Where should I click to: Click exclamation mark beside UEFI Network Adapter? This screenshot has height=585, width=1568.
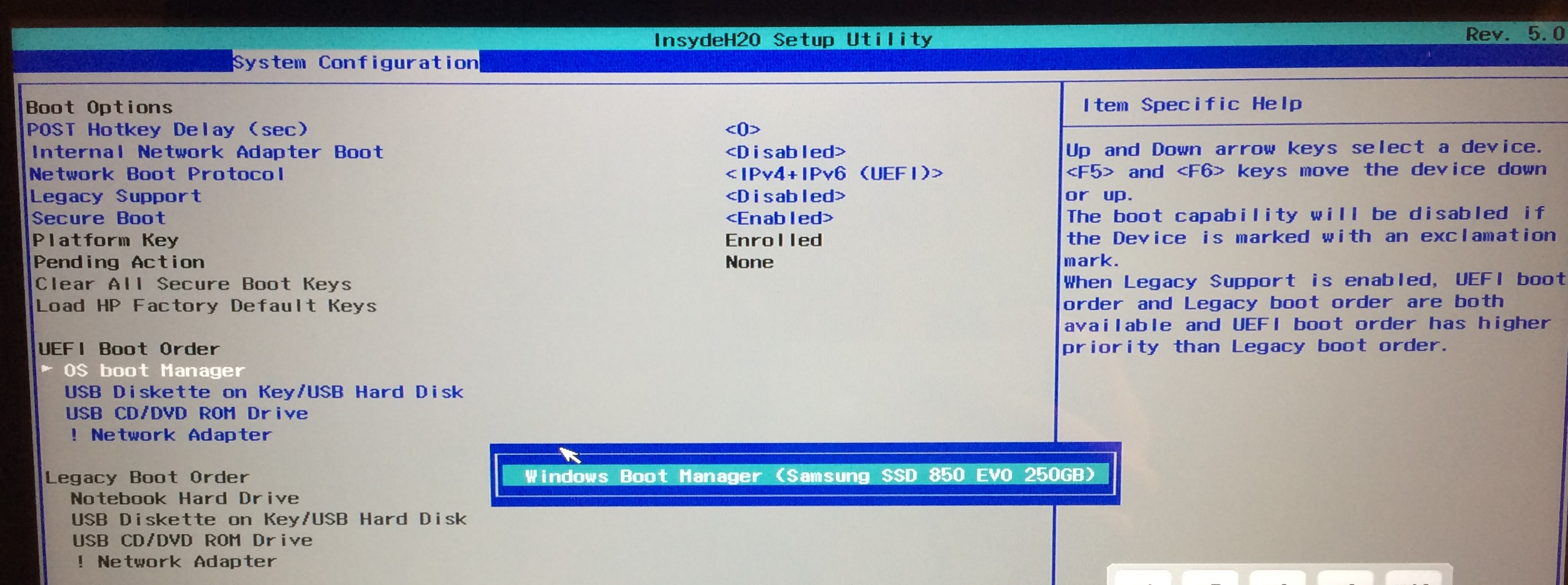click(74, 435)
